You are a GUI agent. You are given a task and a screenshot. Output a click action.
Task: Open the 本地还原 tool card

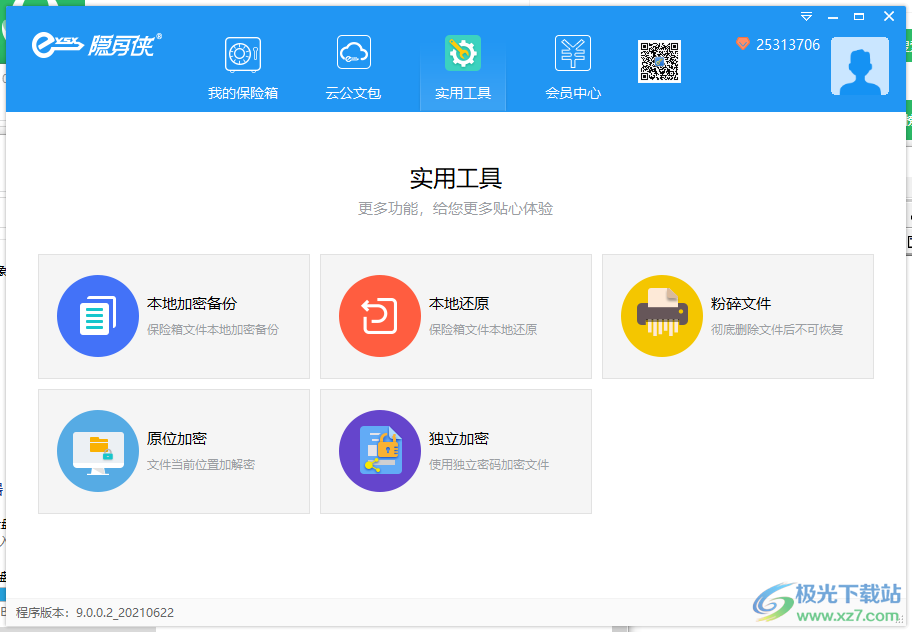pos(456,316)
